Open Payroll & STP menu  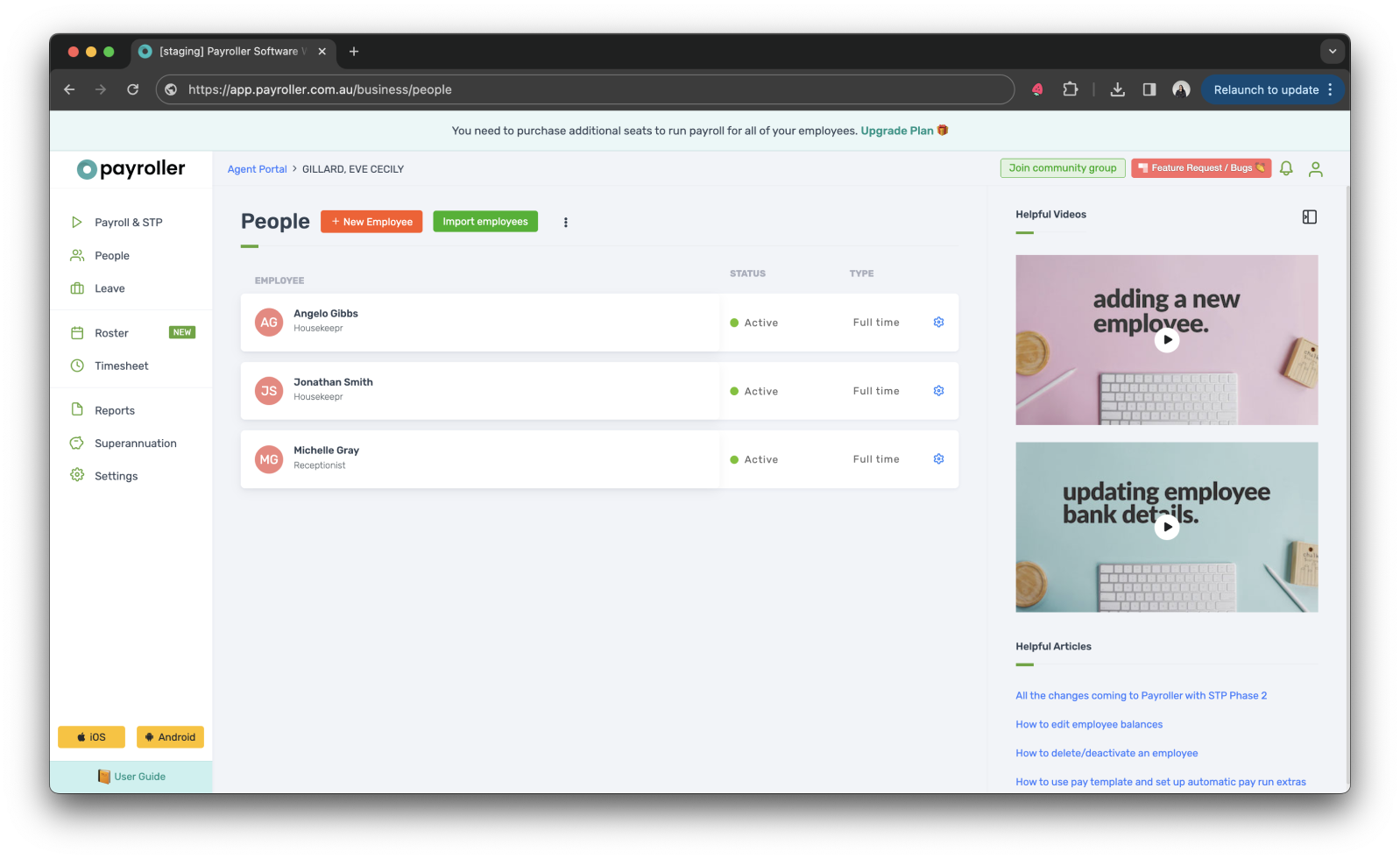129,223
